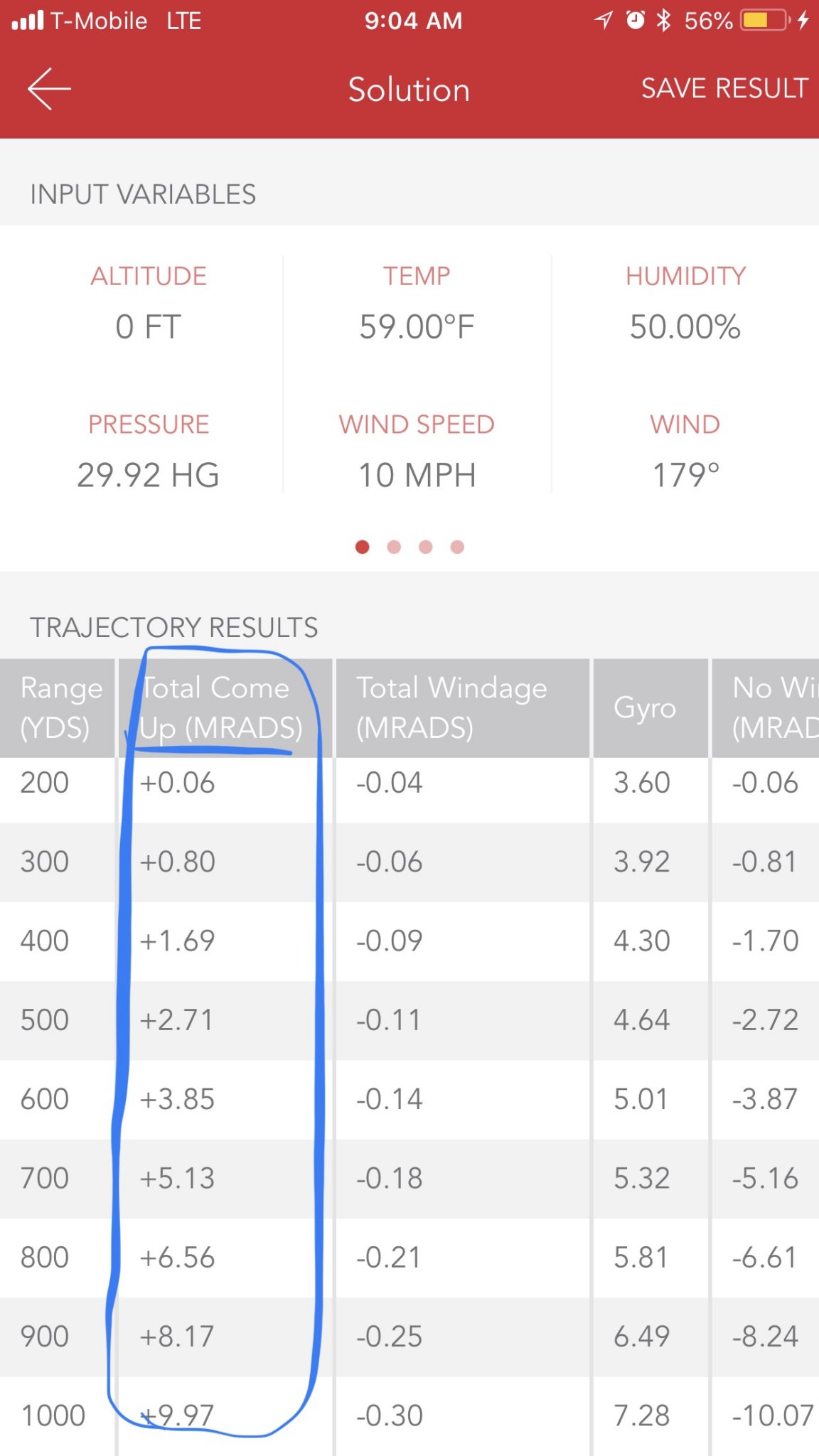Select the second page indicator dot
Image resolution: width=819 pixels, height=1456 pixels.
point(394,547)
